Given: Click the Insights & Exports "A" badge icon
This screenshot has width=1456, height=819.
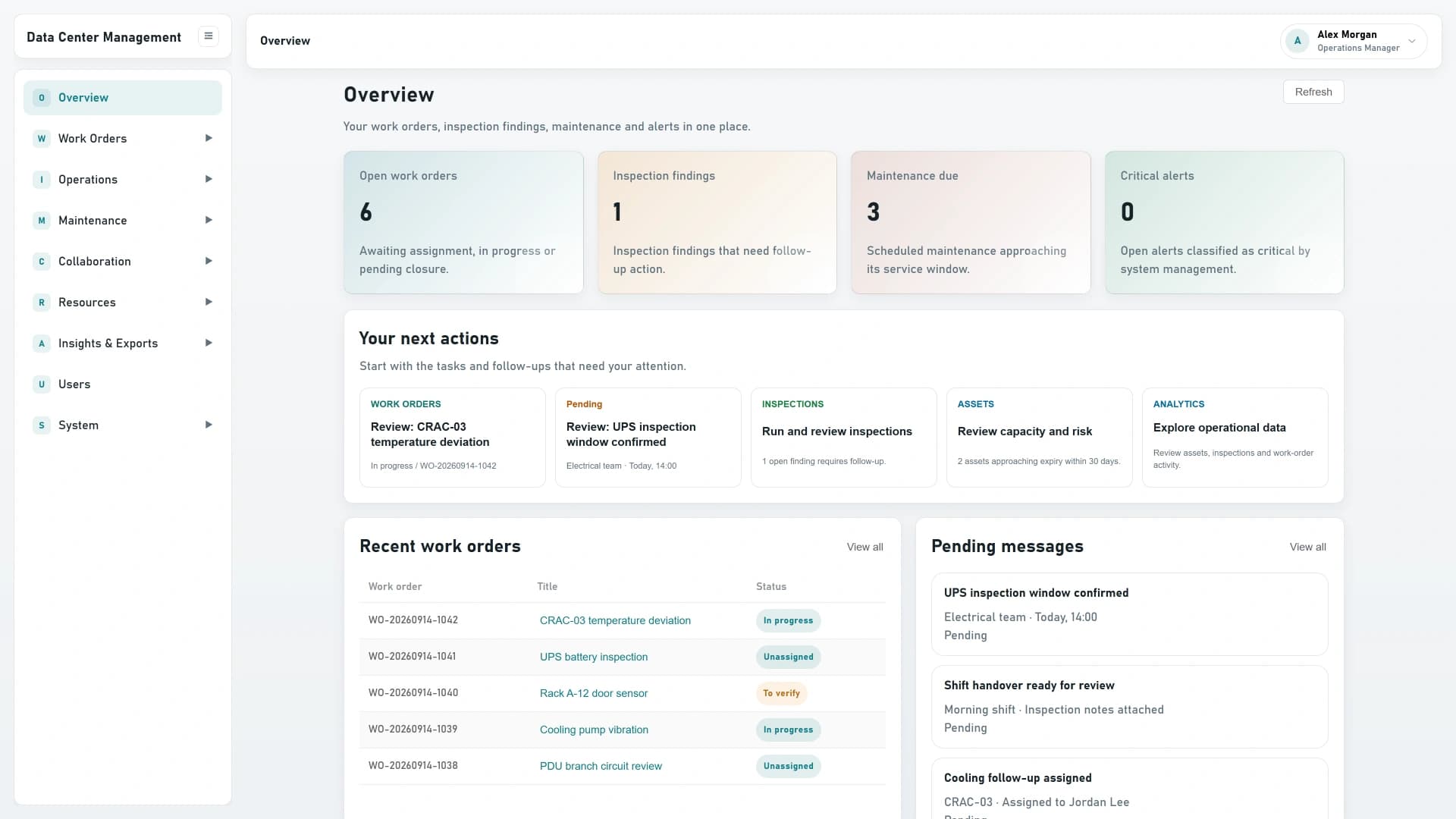Looking at the screenshot, I should point(42,344).
